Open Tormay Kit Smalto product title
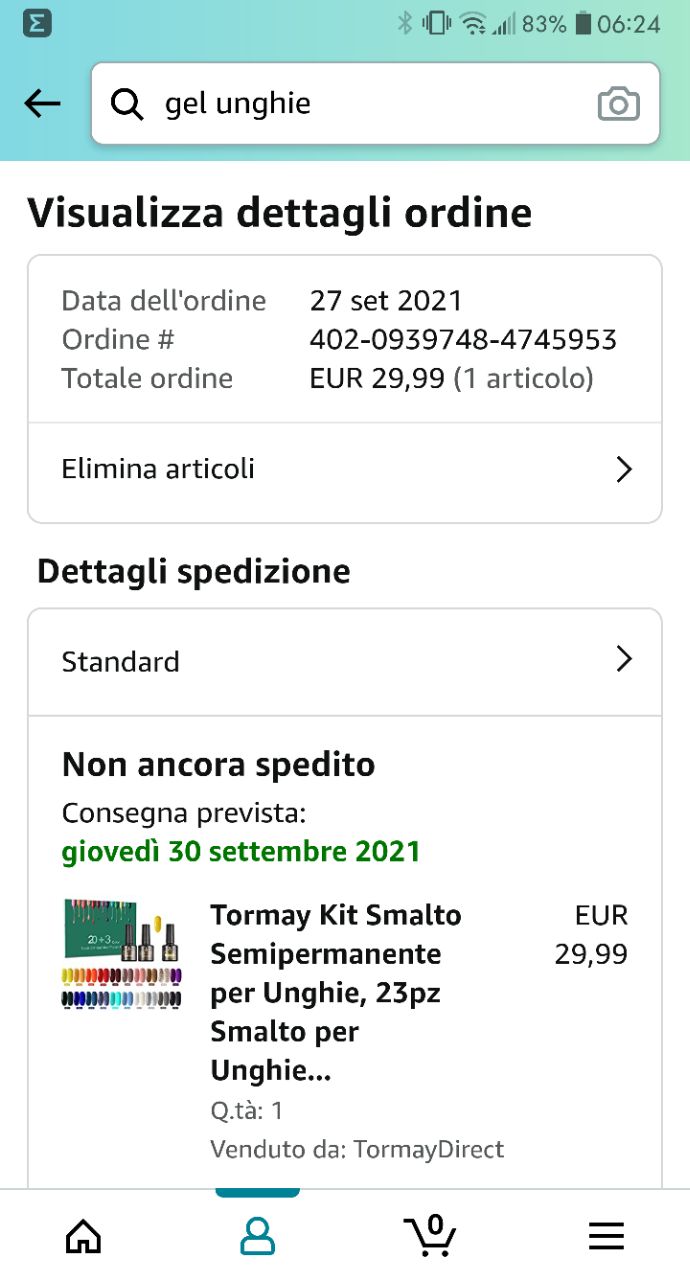This screenshot has width=690, height=1280. pyautogui.click(x=336, y=992)
